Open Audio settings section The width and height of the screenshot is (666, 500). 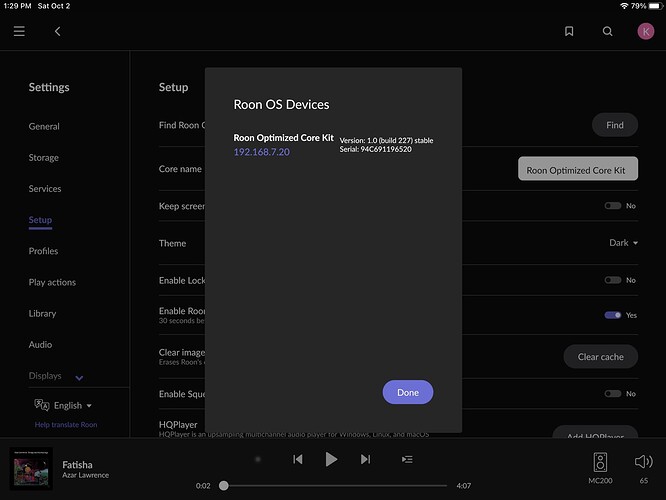click(x=40, y=345)
